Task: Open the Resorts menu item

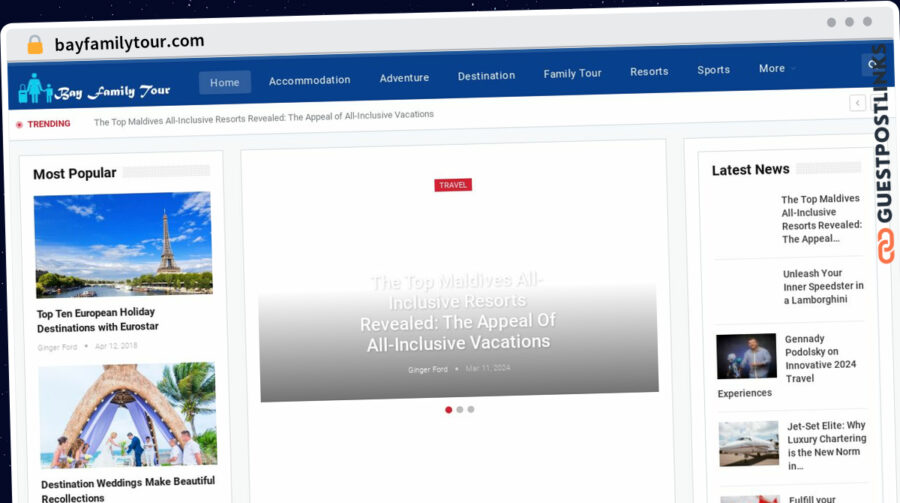Action: coord(649,71)
